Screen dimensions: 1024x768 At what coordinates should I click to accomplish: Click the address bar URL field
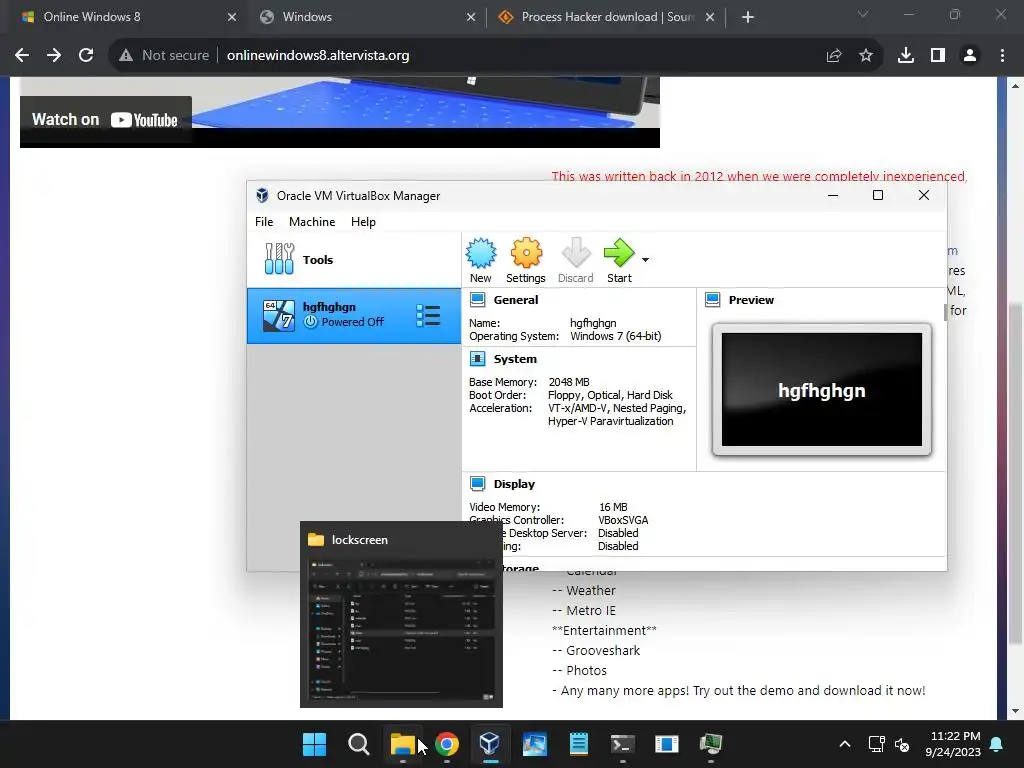[x=496, y=56]
